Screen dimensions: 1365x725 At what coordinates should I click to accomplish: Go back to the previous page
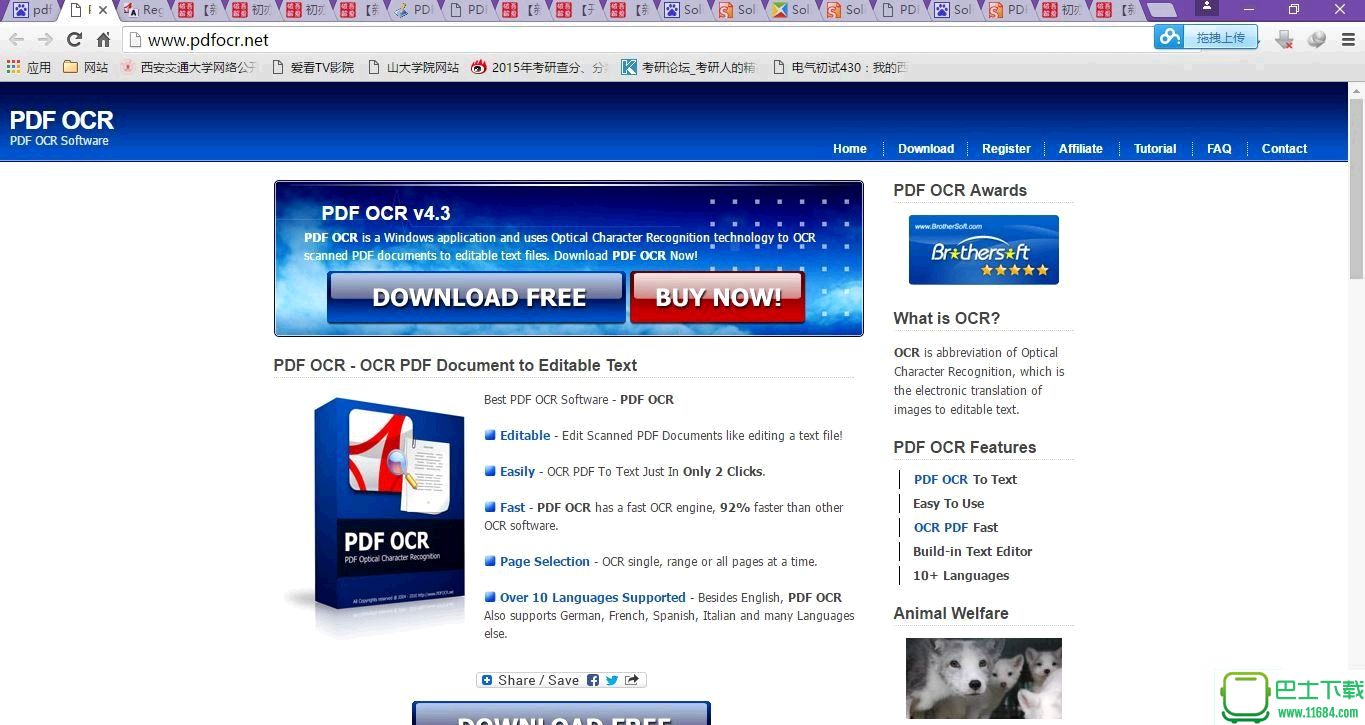[x=16, y=40]
